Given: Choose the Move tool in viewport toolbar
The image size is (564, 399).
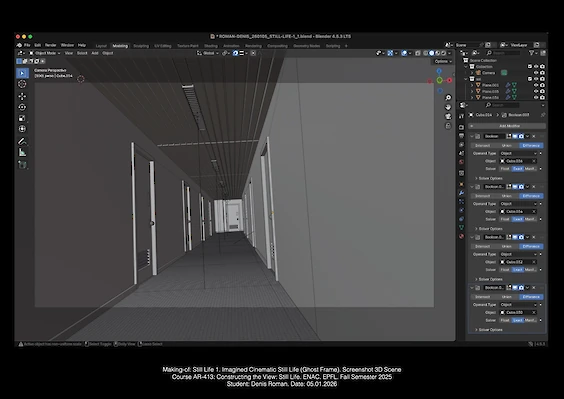Looking at the screenshot, I should click(x=22, y=96).
